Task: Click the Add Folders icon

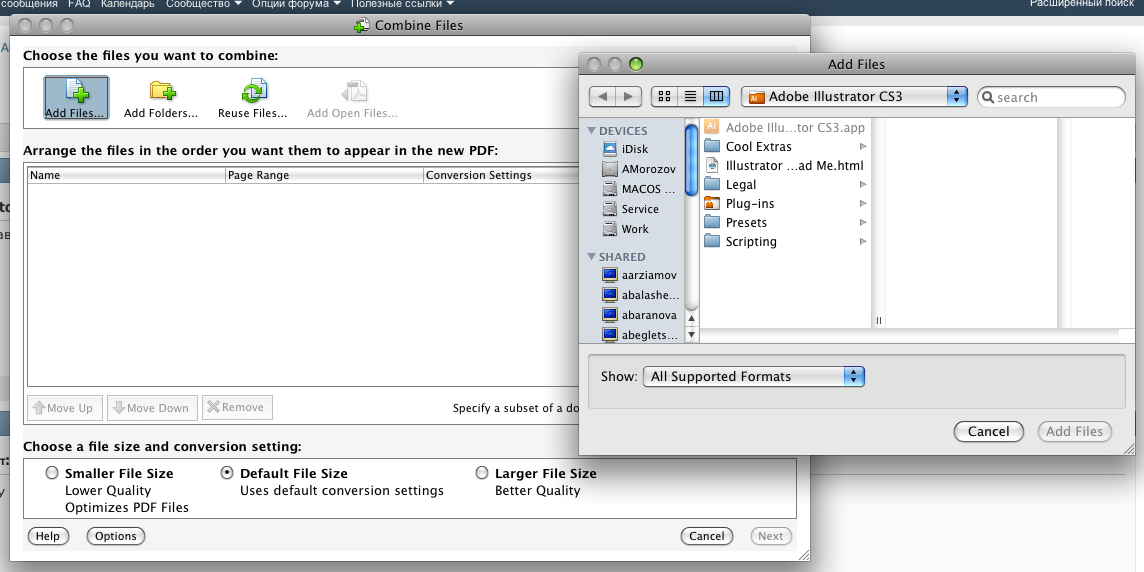Action: tap(161, 98)
